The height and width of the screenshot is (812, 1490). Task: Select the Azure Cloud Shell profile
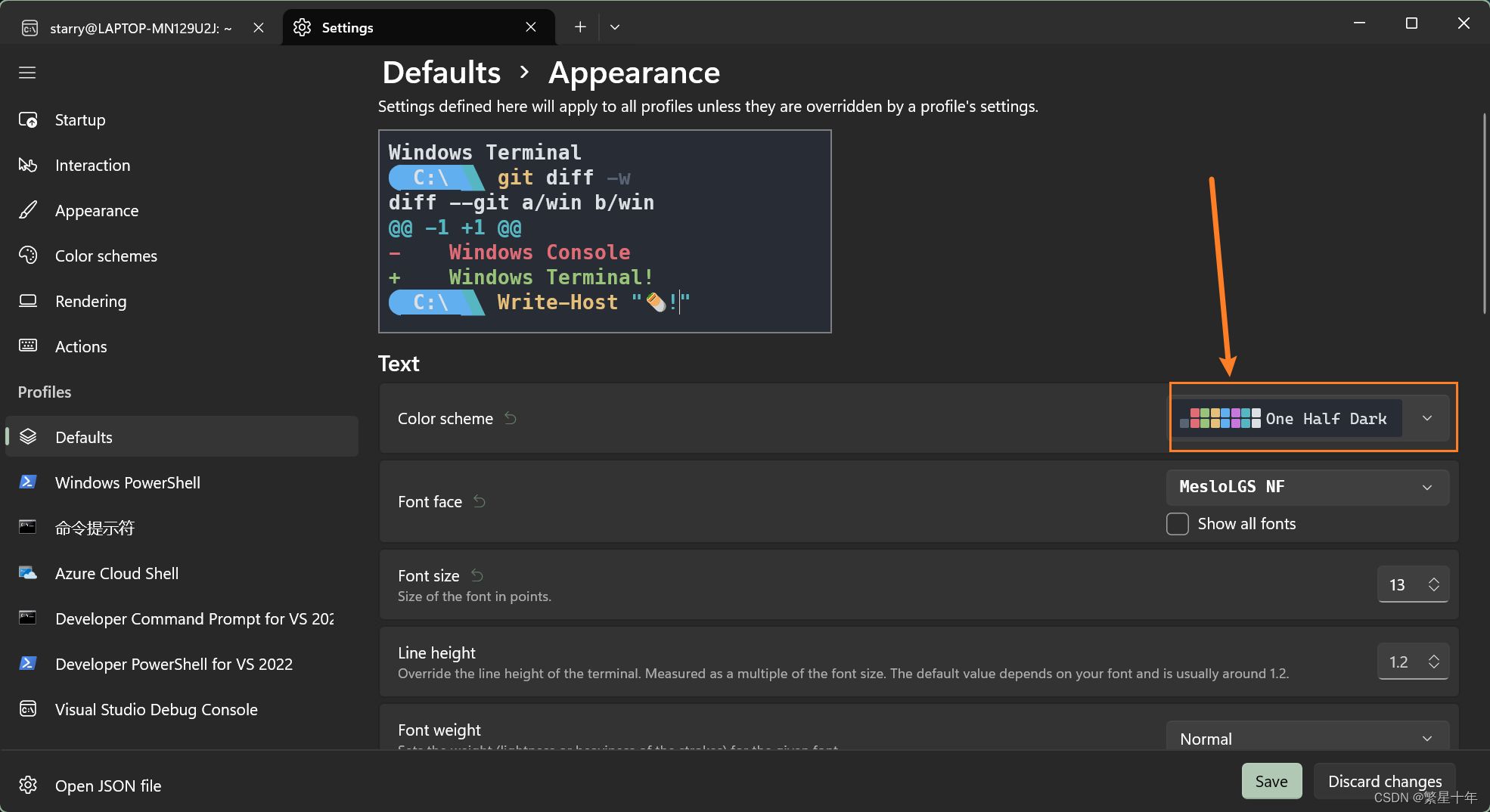(182, 573)
